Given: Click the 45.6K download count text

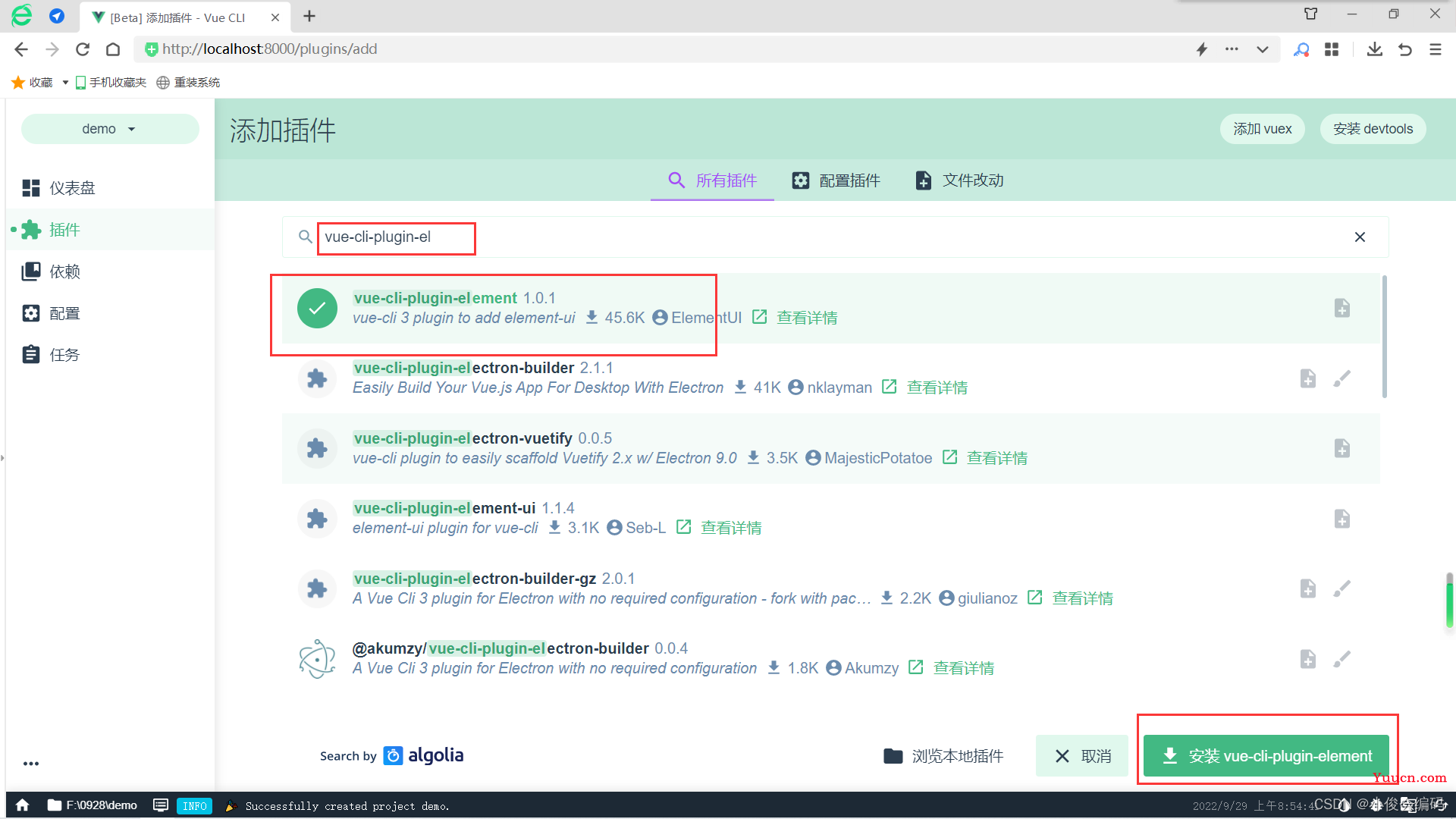Looking at the screenshot, I should pos(625,318).
